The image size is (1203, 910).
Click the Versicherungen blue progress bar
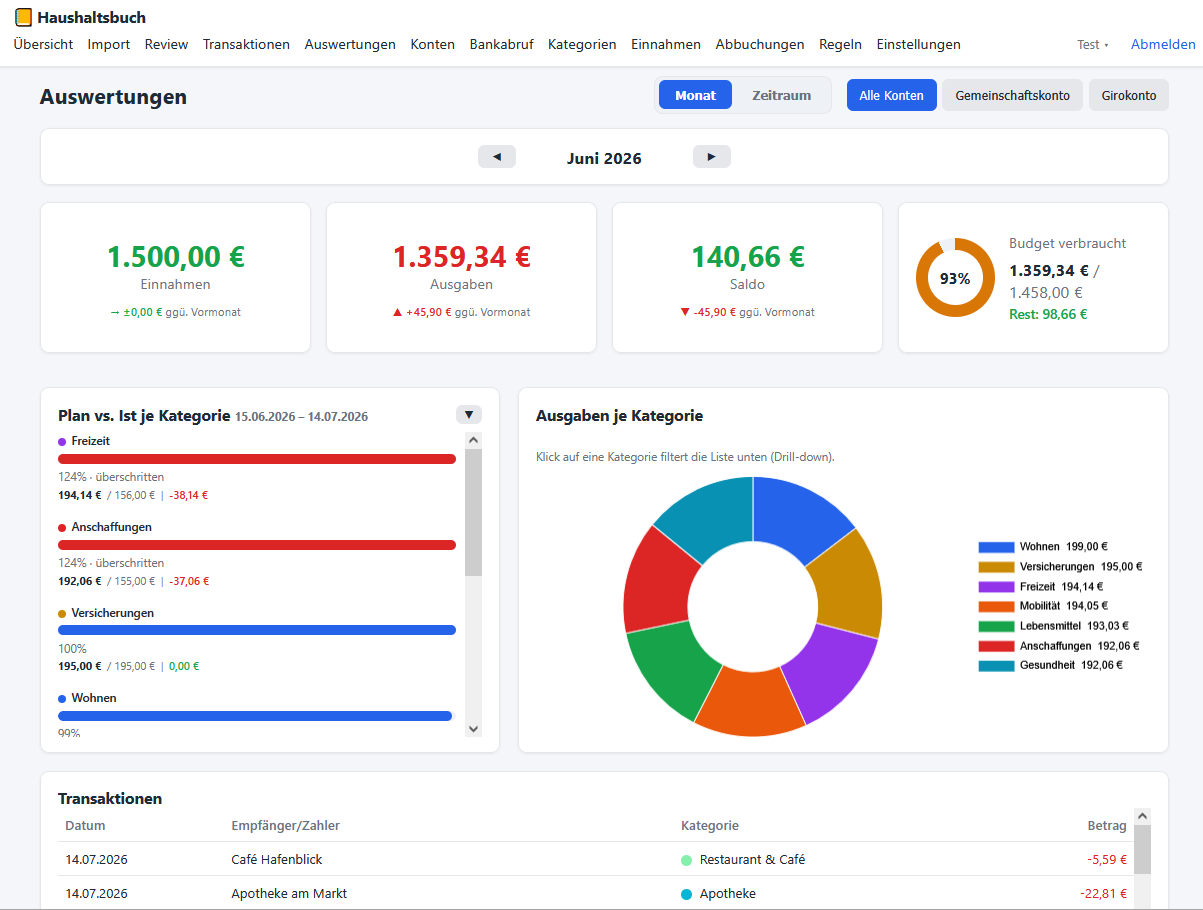[257, 630]
